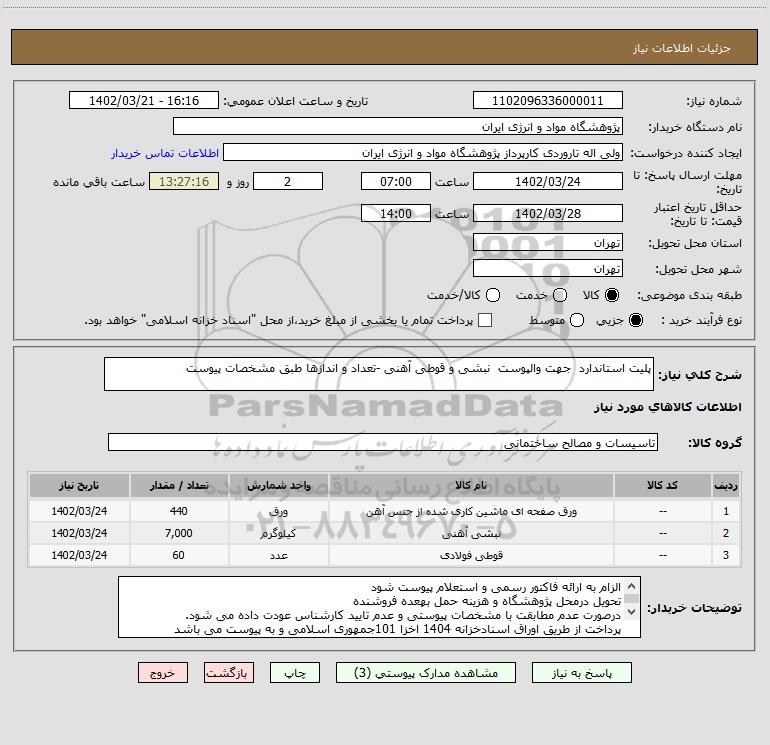770x745 pixels.
Task: Toggle the Islamic treasury payment checkbox
Action: pyautogui.click(x=485, y=320)
